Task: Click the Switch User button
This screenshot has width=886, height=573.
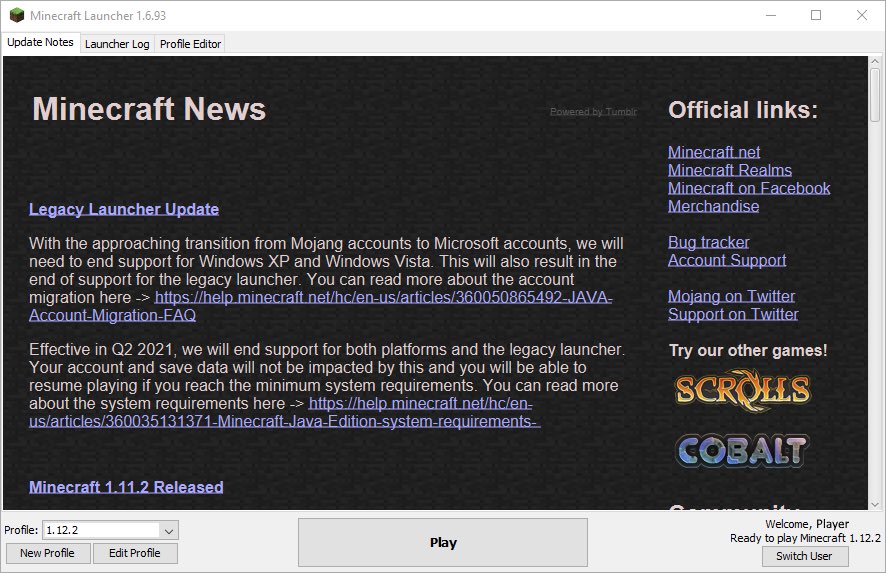Action: coord(804,556)
